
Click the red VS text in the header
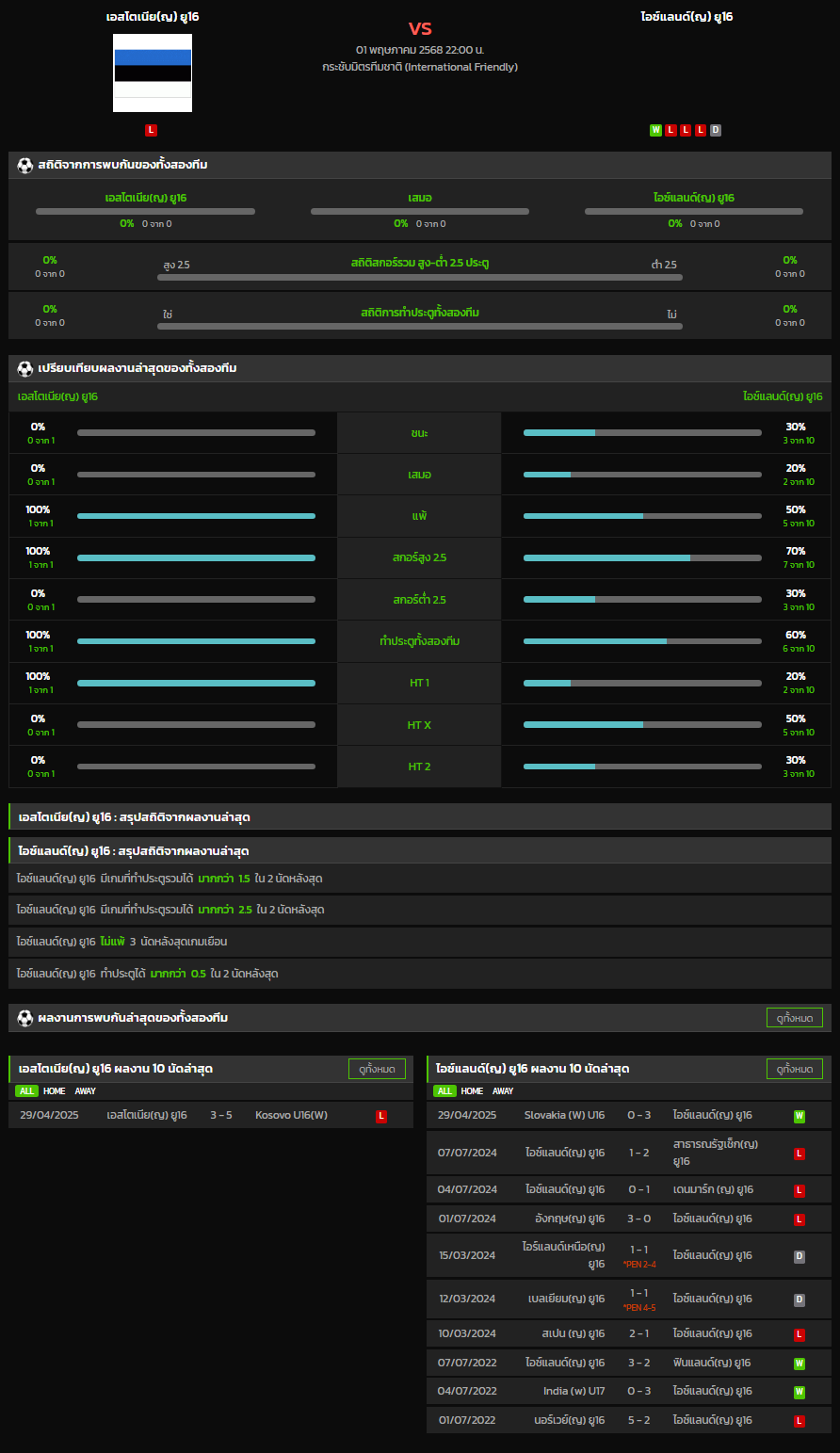tap(420, 28)
